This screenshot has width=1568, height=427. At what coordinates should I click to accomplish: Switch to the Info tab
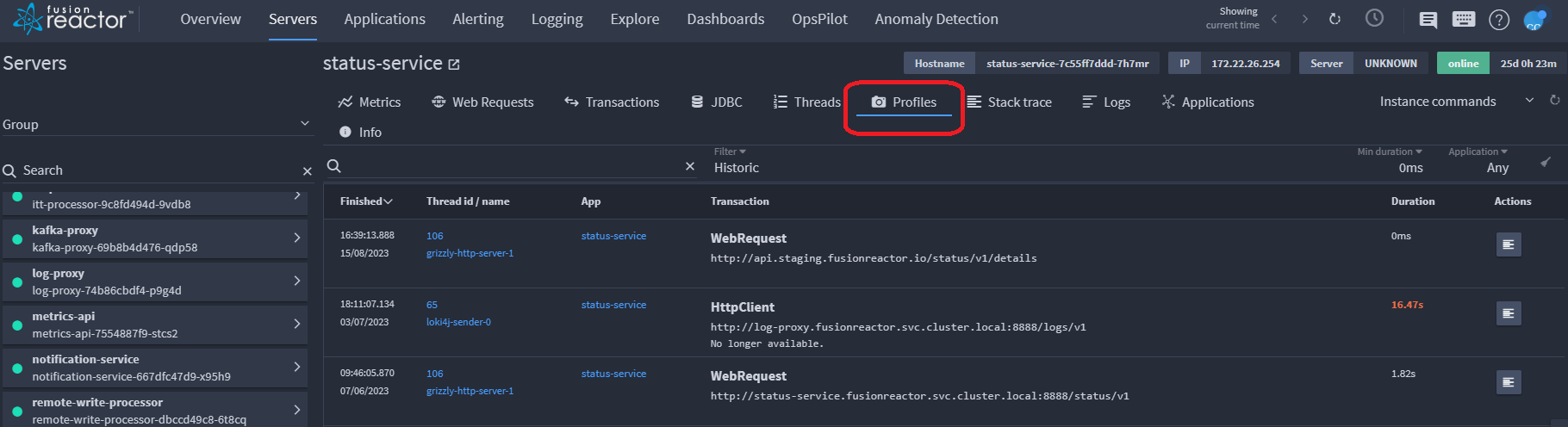[360, 132]
